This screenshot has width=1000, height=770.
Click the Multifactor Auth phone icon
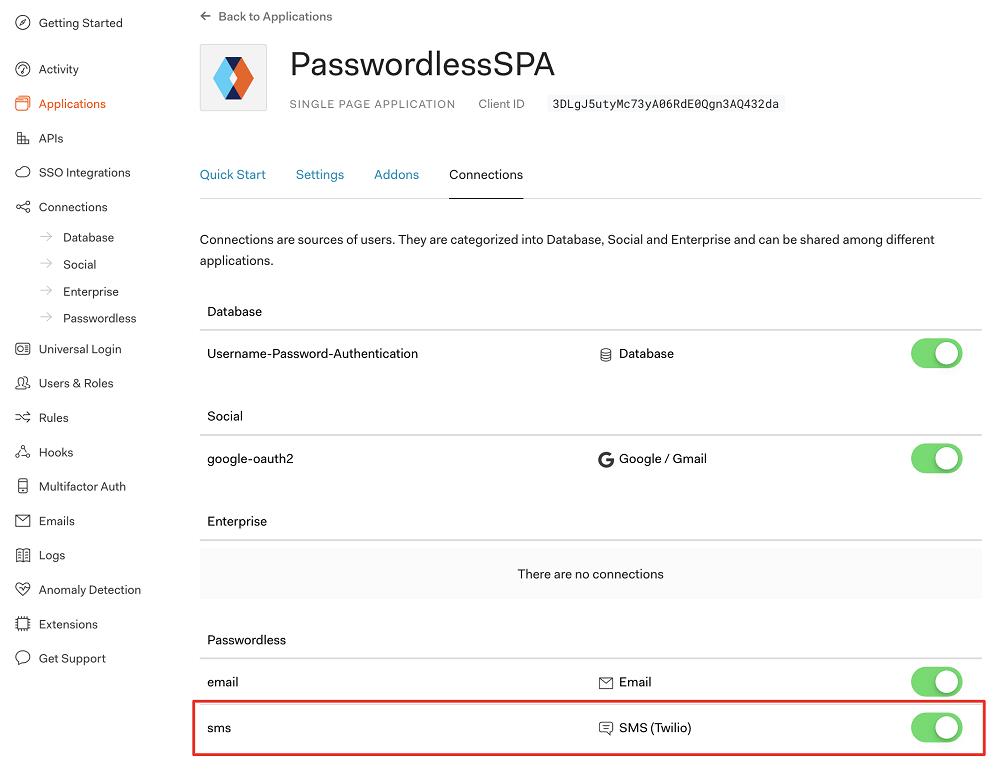(22, 486)
